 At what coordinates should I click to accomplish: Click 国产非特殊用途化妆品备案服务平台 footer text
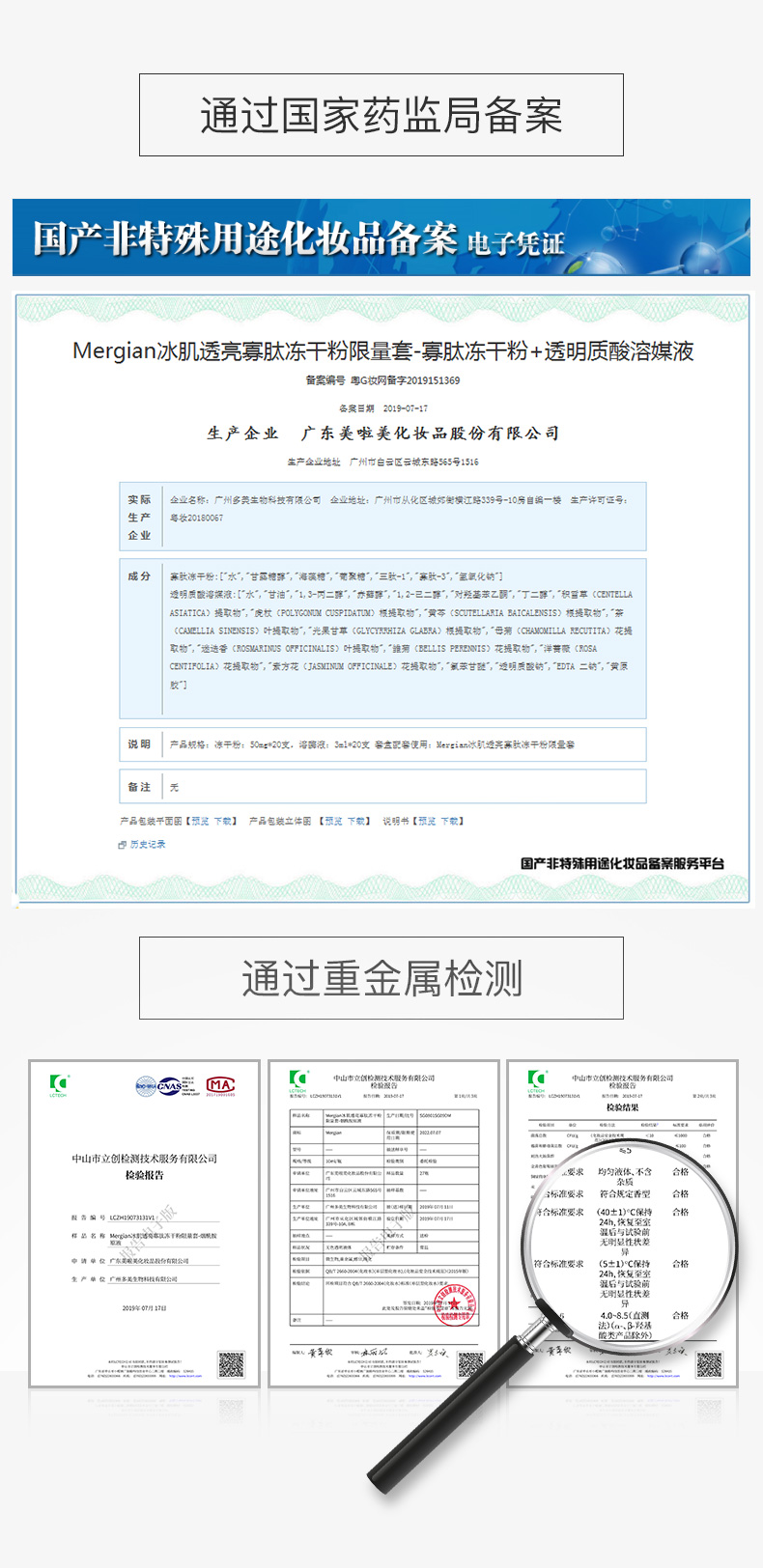[x=622, y=863]
